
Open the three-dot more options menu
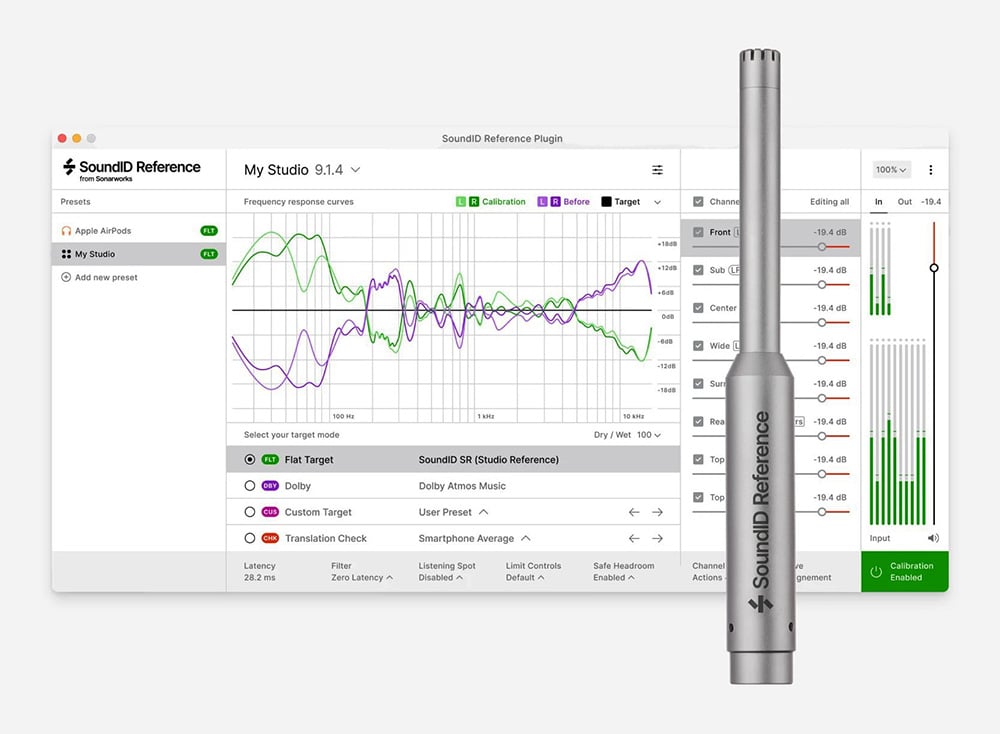930,170
